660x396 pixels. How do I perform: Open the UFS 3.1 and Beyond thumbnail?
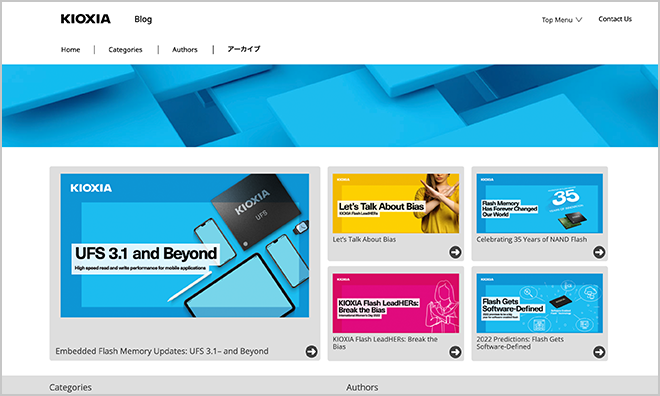(x=185, y=245)
